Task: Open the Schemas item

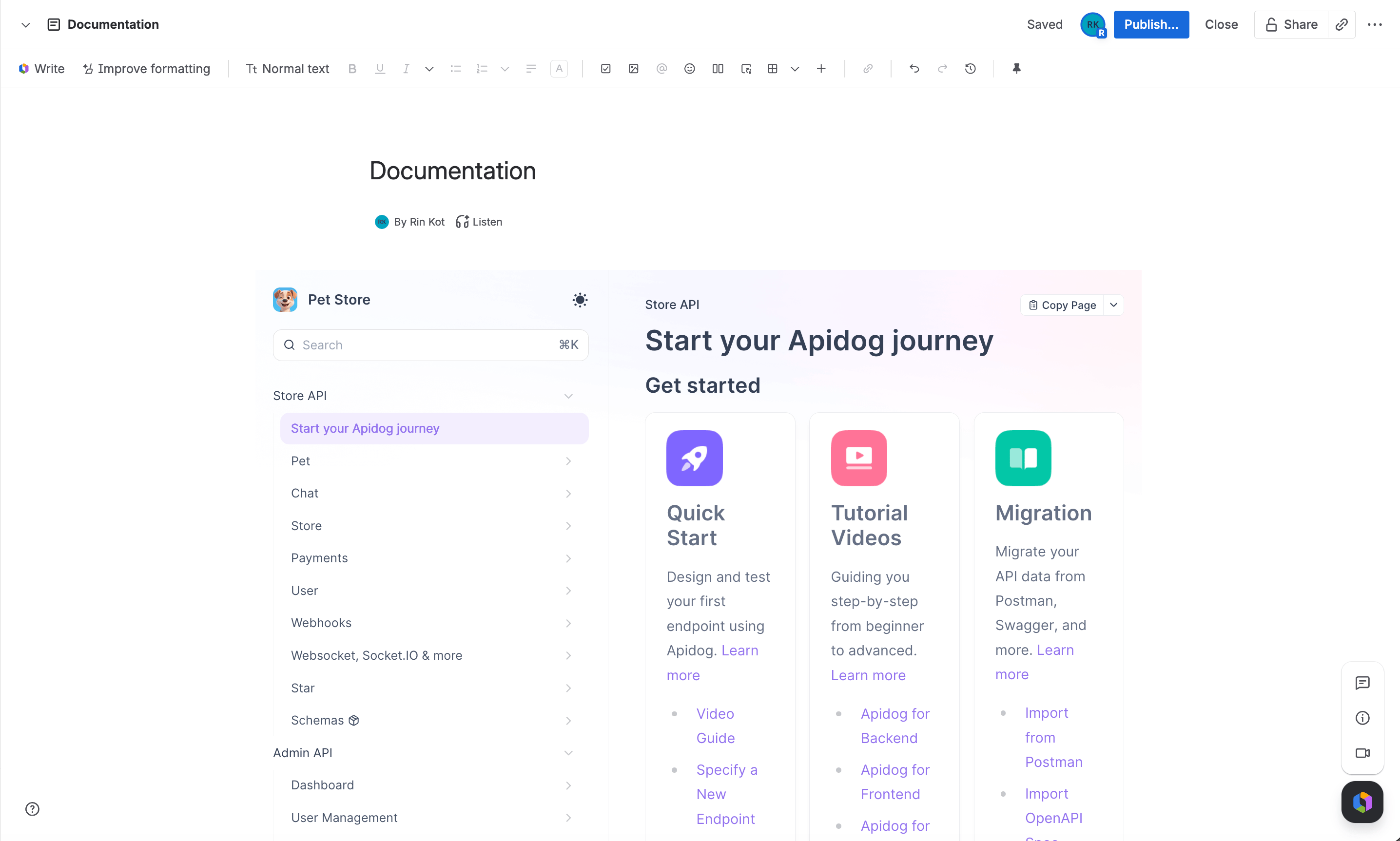Action: [434, 720]
